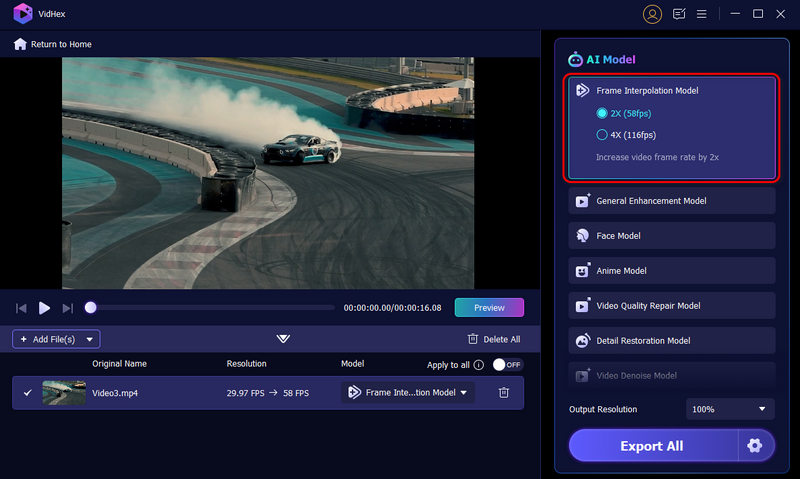Play the video preview
The width and height of the screenshot is (800, 479).
tap(44, 308)
